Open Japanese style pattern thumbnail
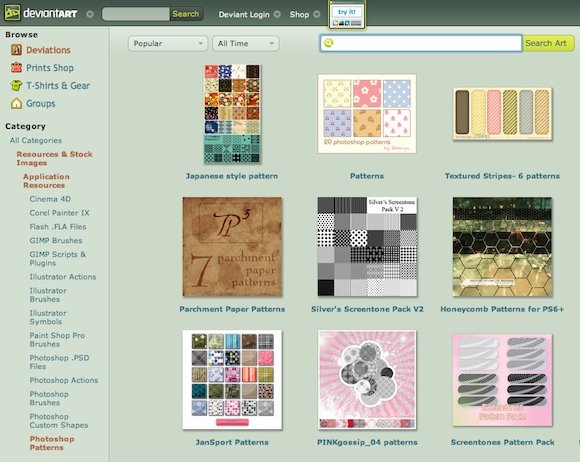The width and height of the screenshot is (580, 462). (x=232, y=114)
